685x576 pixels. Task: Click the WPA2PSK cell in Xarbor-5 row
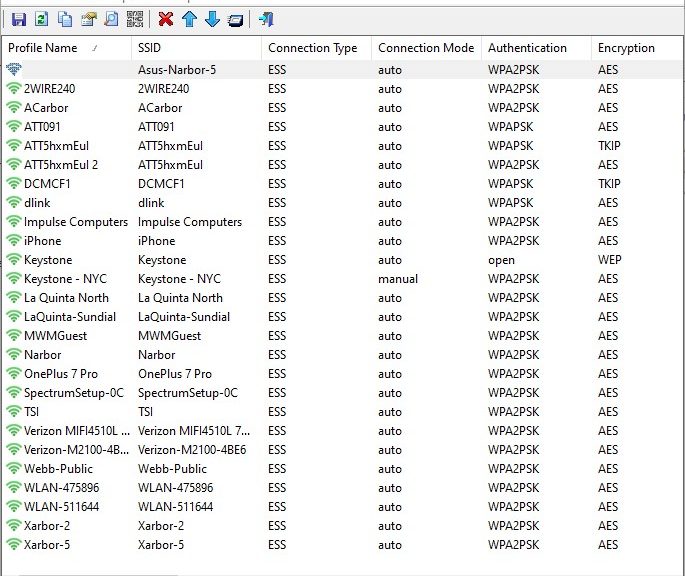[x=514, y=545]
